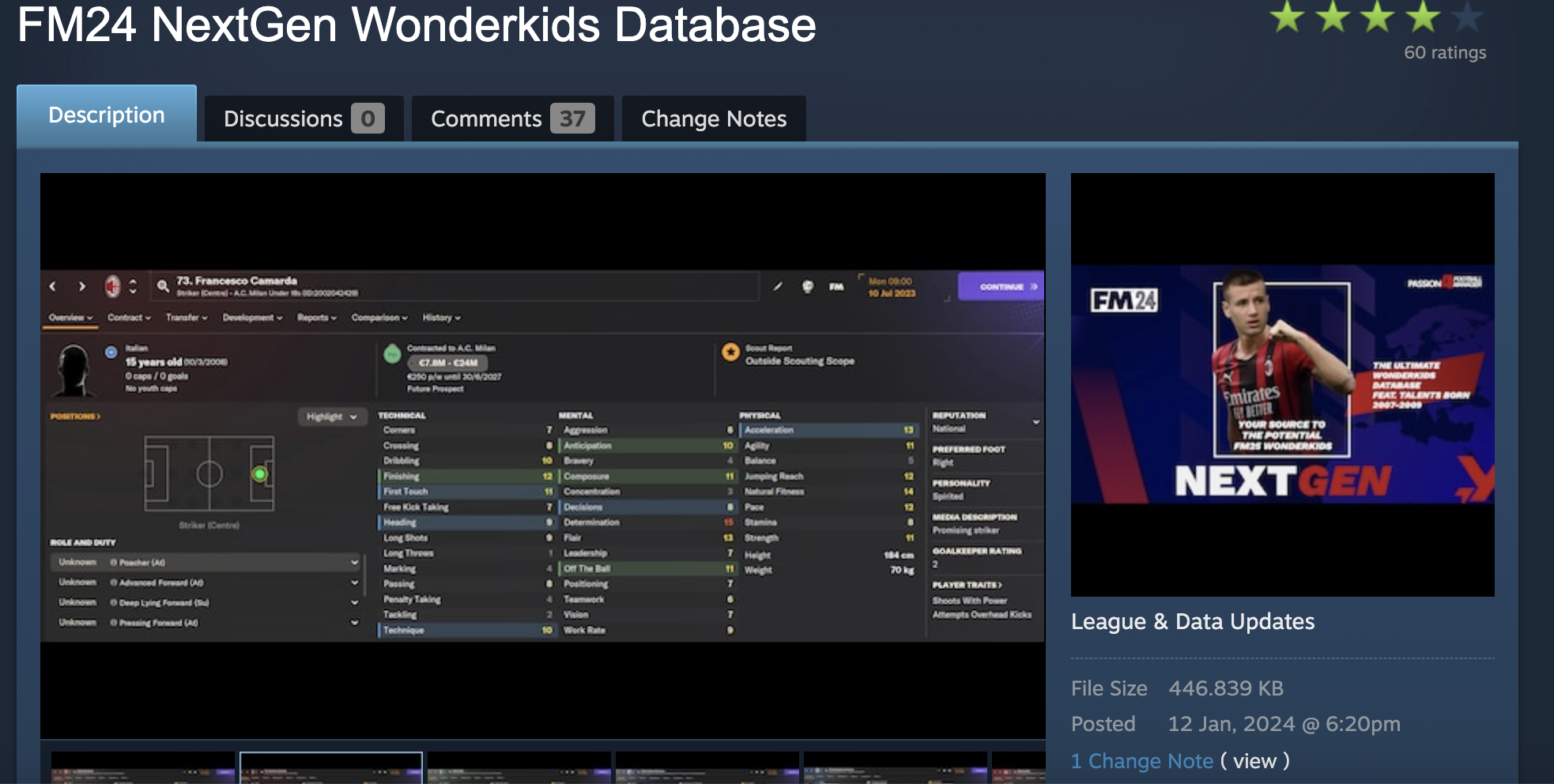This screenshot has height=784, width=1554.
Task: Click the player silhouette portrait
Action: [x=74, y=370]
